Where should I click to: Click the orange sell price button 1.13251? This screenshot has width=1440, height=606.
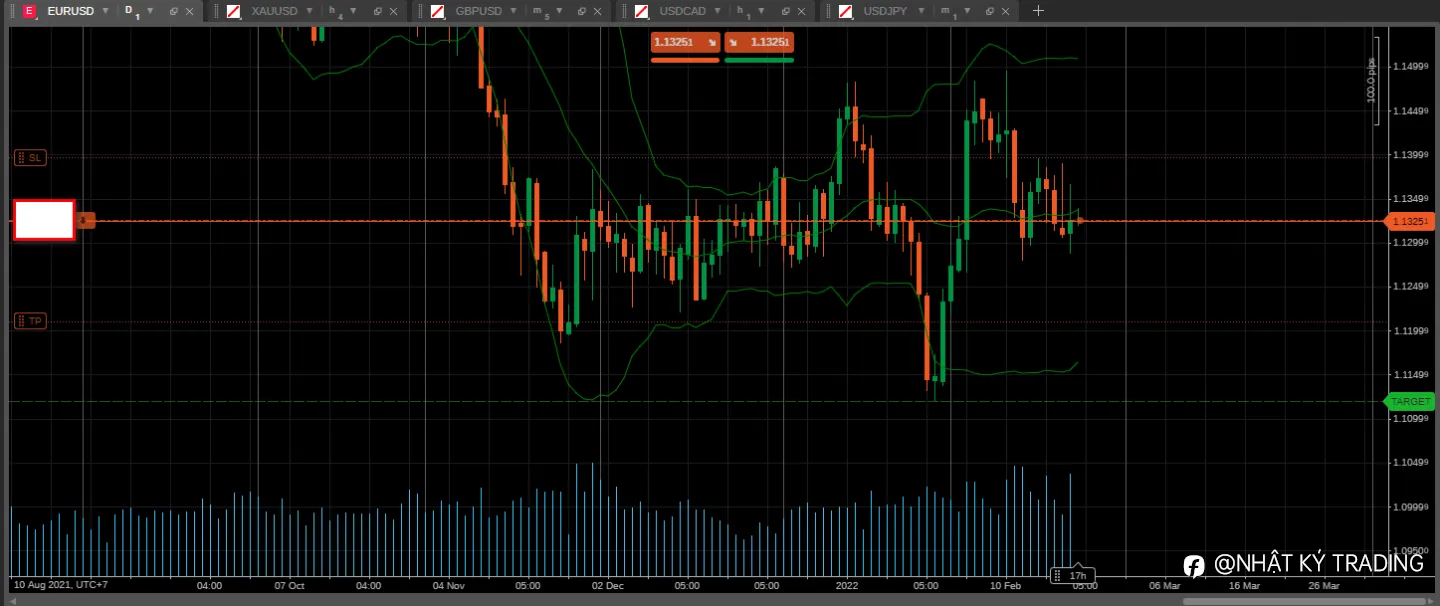(x=685, y=42)
